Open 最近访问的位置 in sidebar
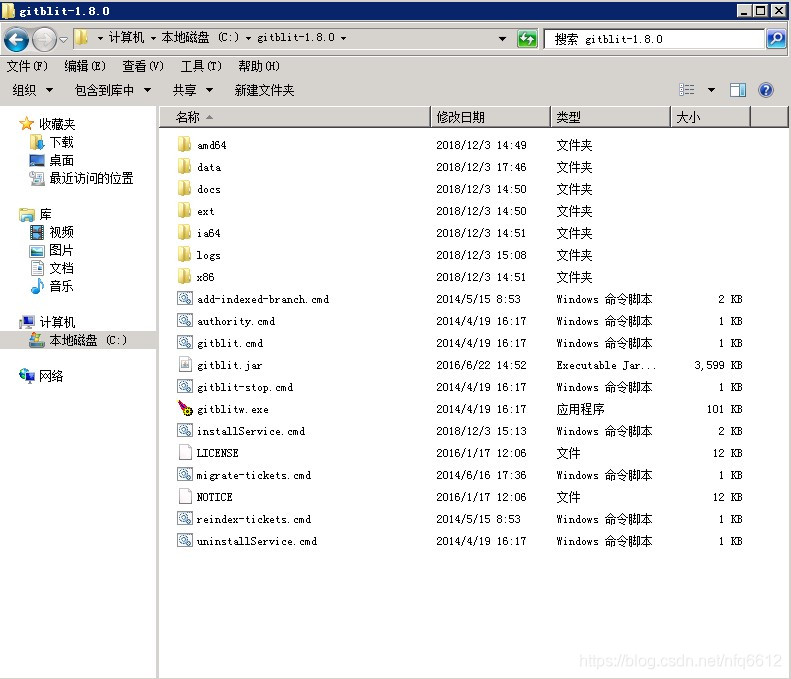 (91, 178)
